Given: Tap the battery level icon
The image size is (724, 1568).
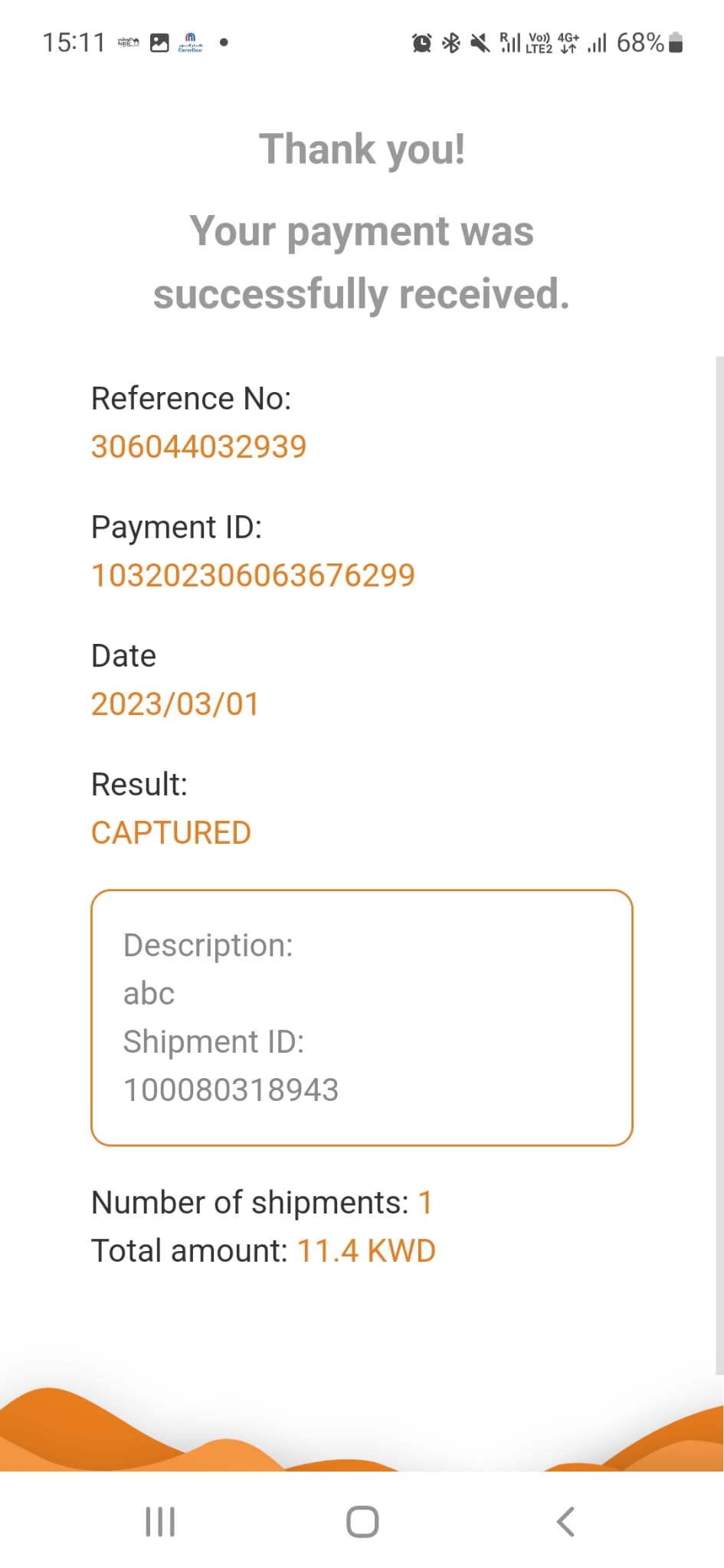Looking at the screenshot, I should [x=676, y=43].
